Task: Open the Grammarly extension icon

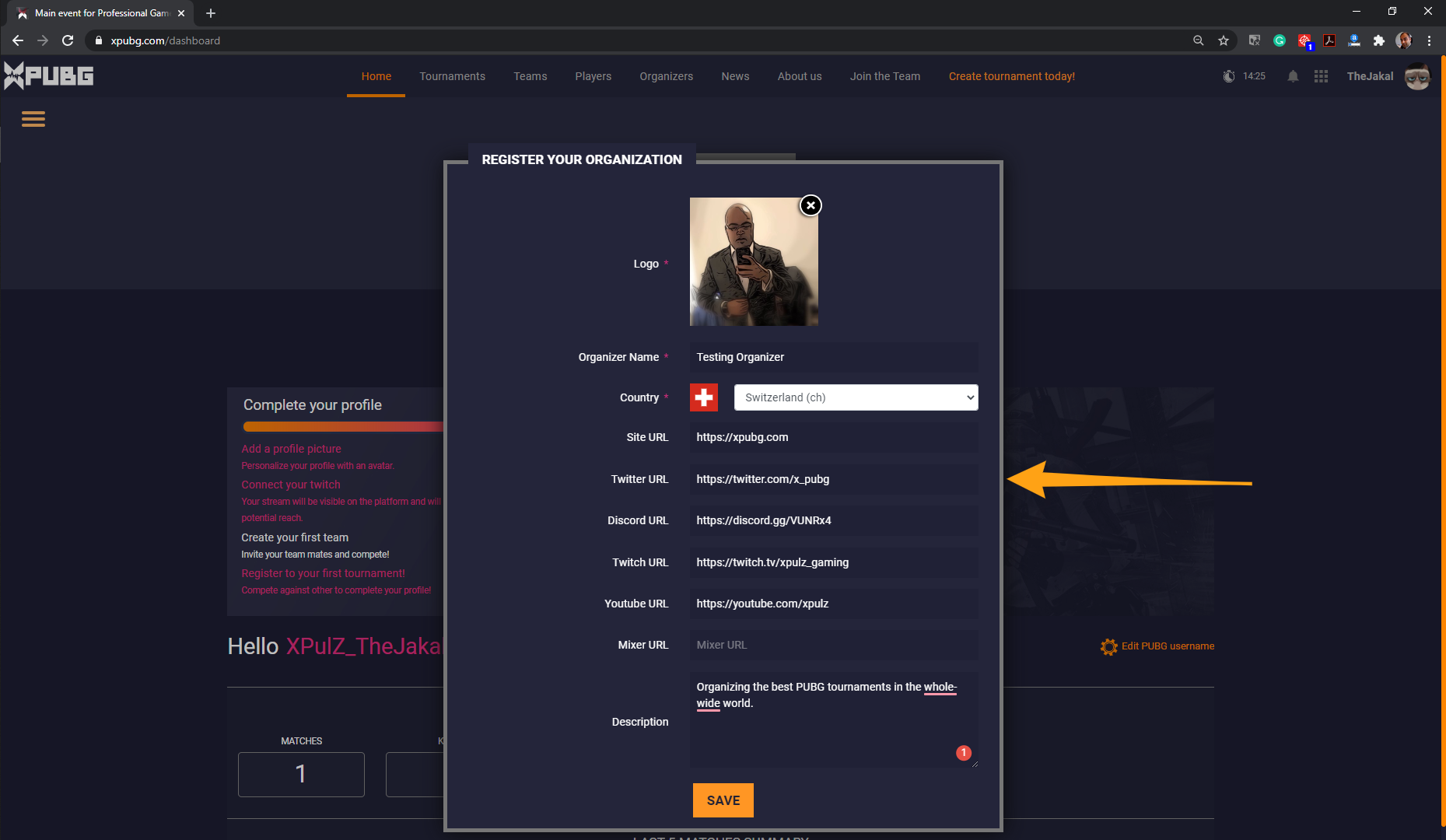Action: click(x=1280, y=40)
